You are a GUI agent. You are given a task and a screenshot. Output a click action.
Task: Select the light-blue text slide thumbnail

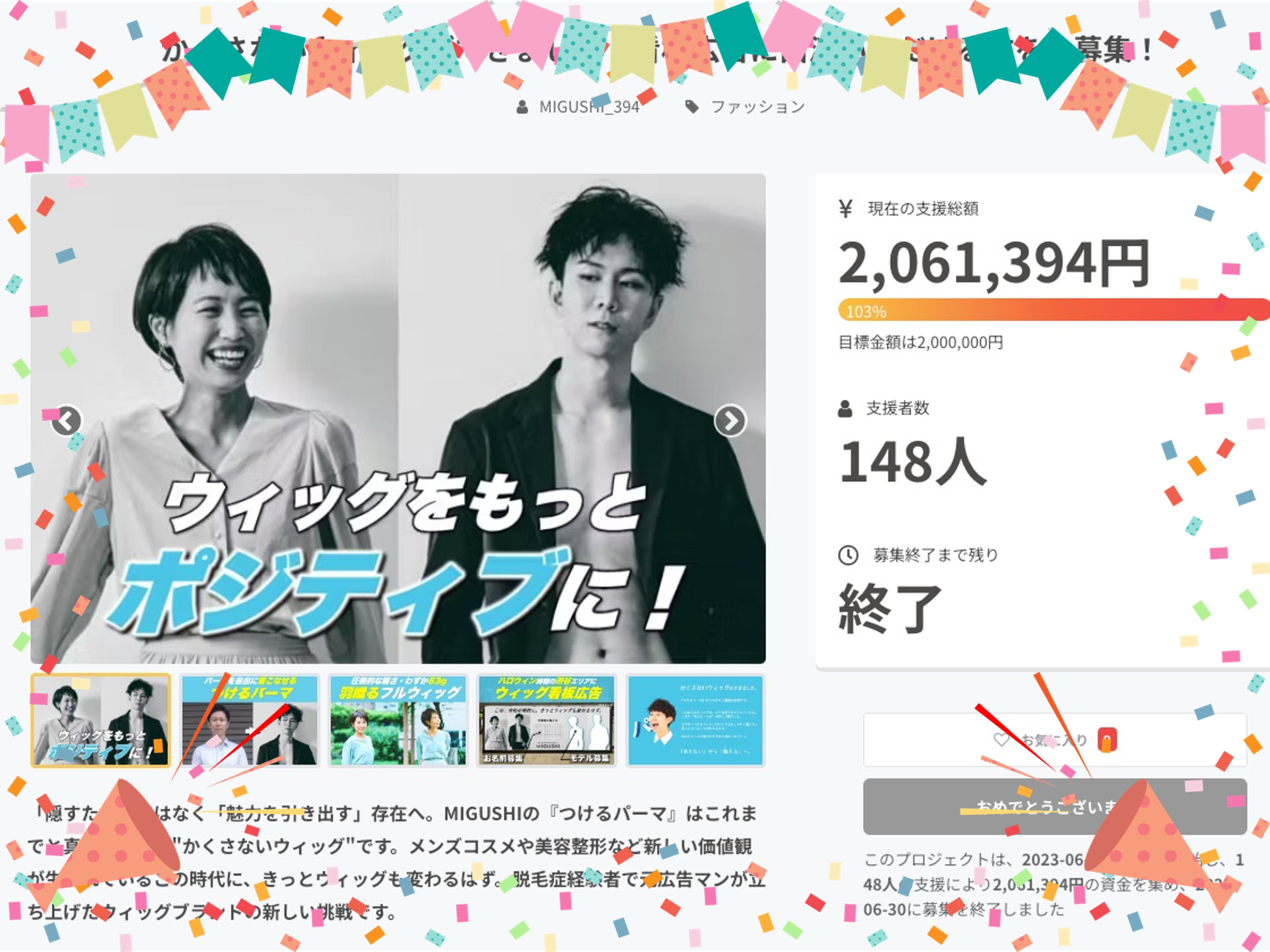point(695,720)
